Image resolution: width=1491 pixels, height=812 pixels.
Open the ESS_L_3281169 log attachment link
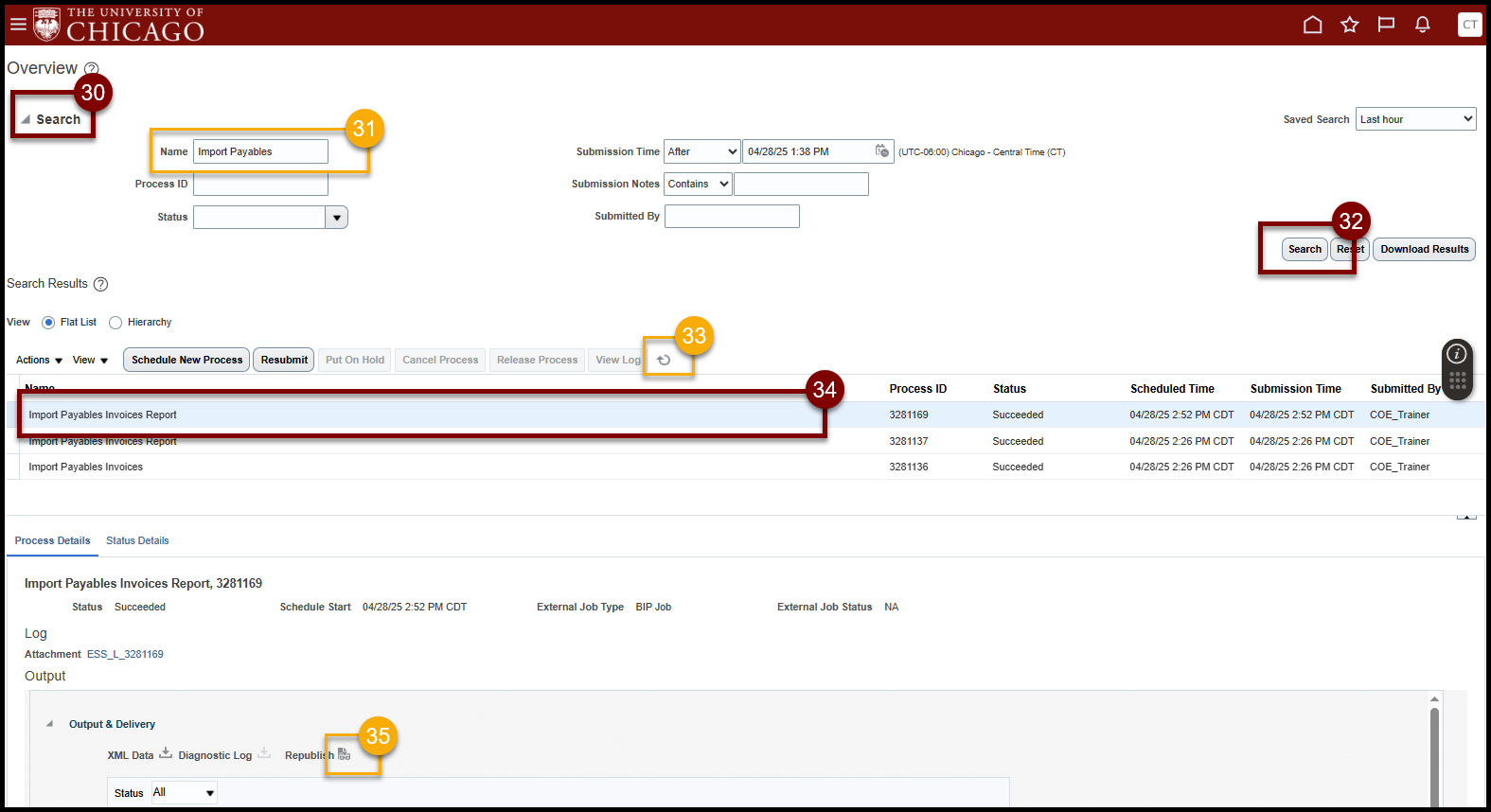125,655
